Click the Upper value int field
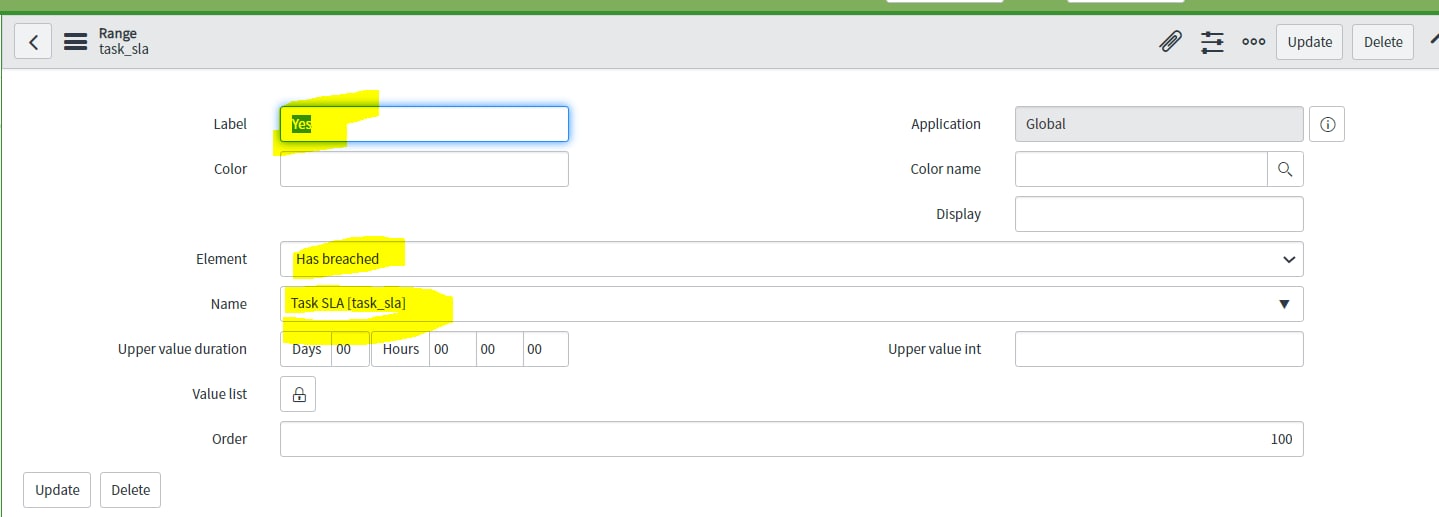 1159,349
